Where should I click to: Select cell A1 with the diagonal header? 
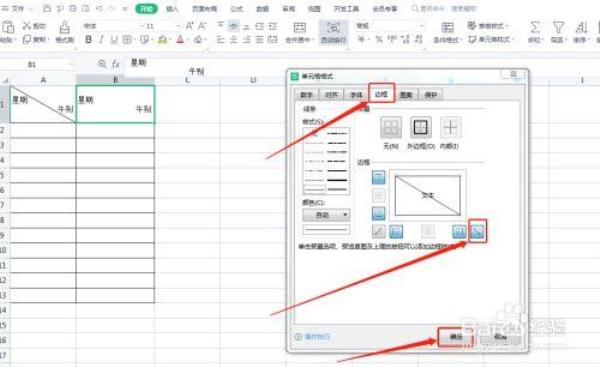pyautogui.click(x=43, y=104)
